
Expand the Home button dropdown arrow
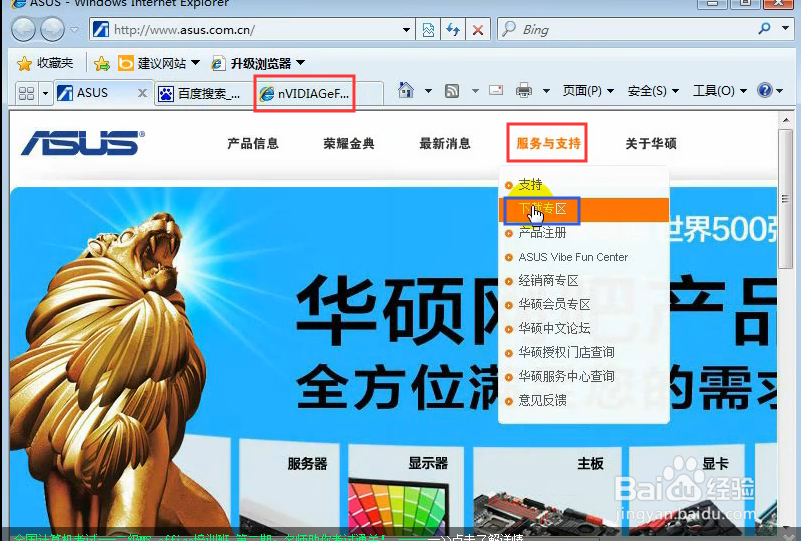pyautogui.click(x=429, y=91)
